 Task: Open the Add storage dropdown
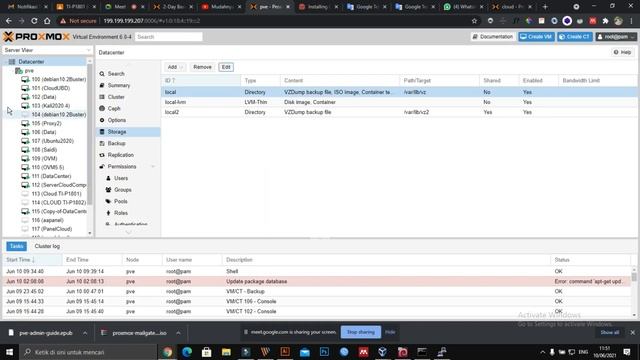pos(175,67)
